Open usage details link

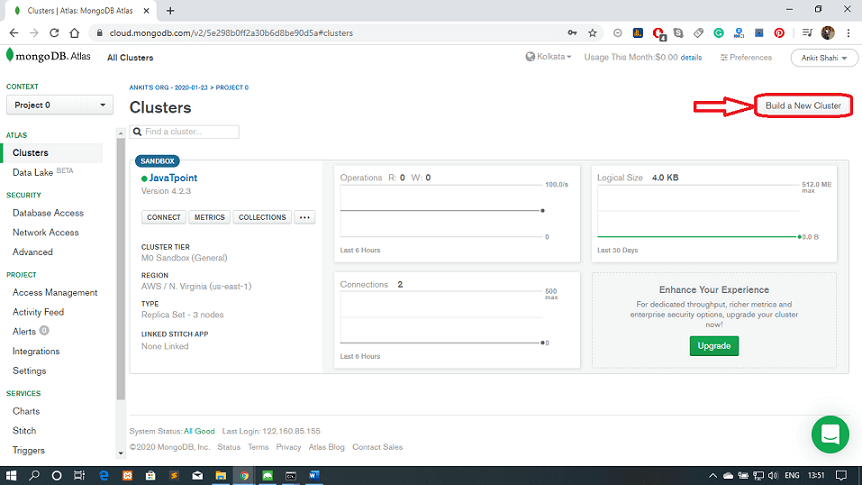coord(691,58)
